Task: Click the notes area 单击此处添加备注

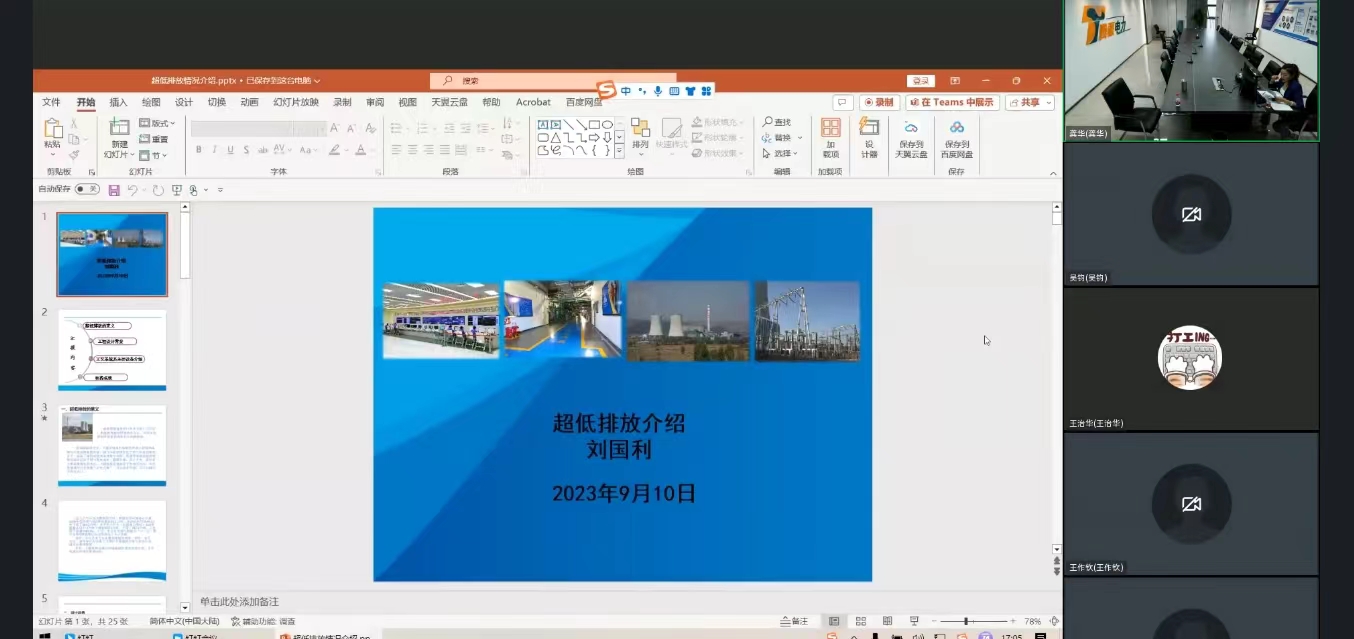Action: (239, 601)
